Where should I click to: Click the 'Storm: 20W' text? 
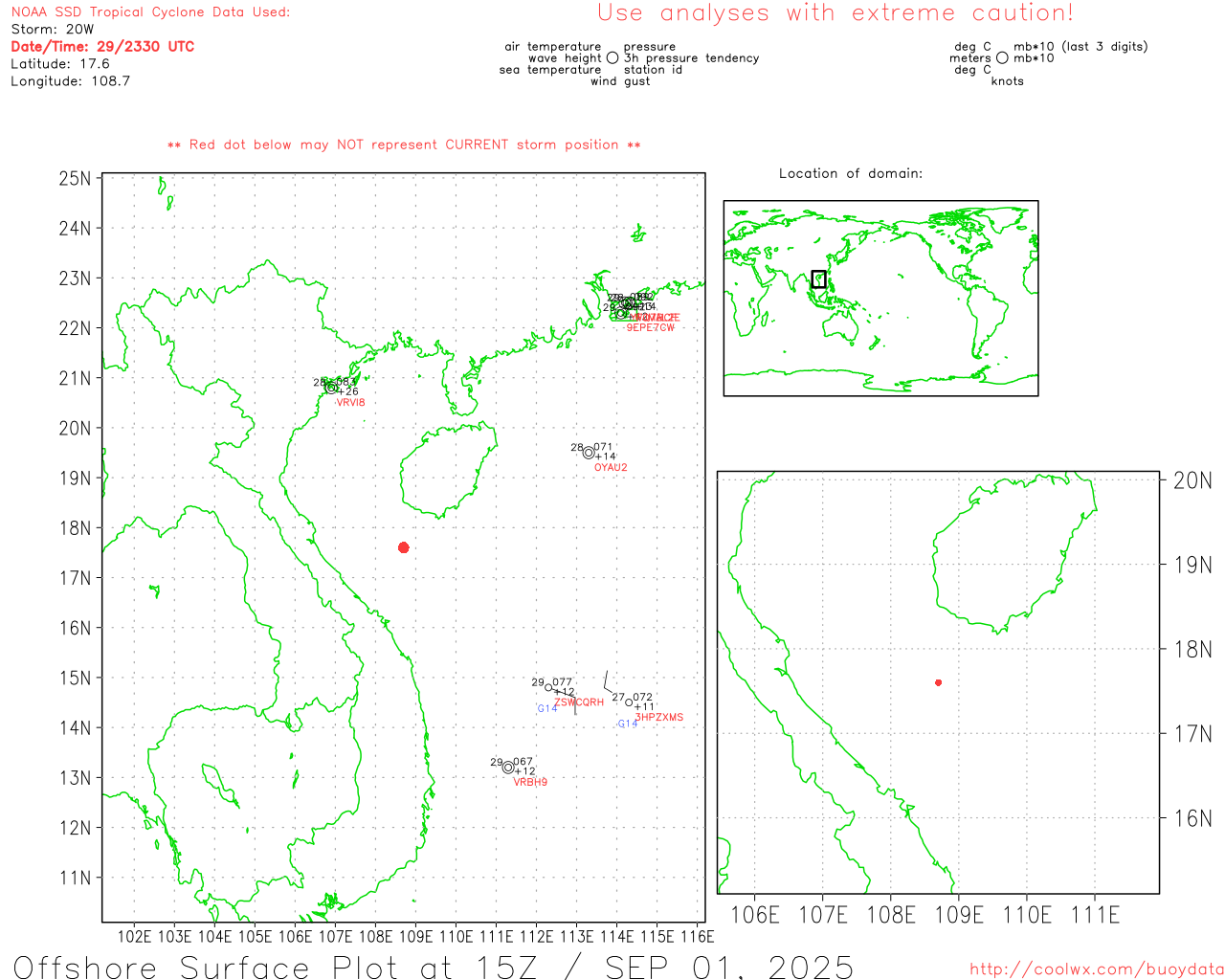53,30
